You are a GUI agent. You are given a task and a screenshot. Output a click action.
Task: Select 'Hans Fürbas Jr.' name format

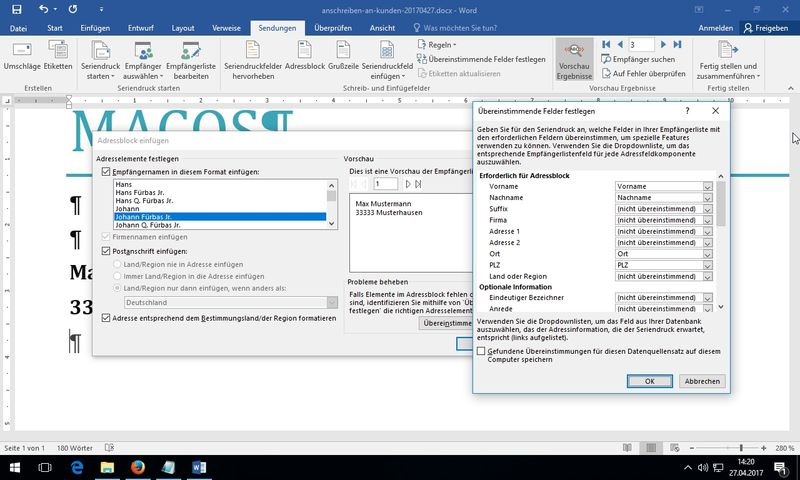(x=140, y=193)
